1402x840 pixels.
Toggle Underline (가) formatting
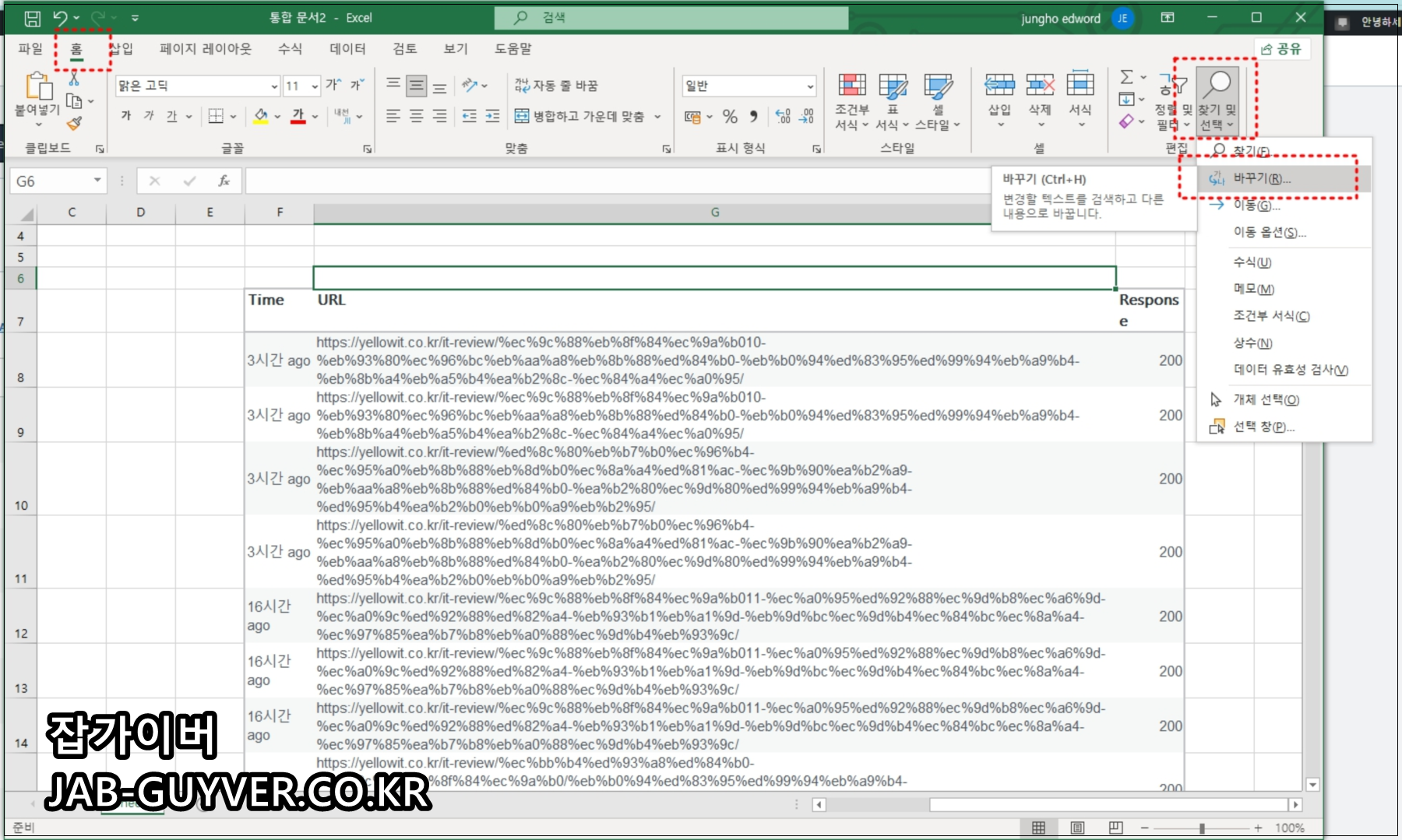[x=171, y=116]
